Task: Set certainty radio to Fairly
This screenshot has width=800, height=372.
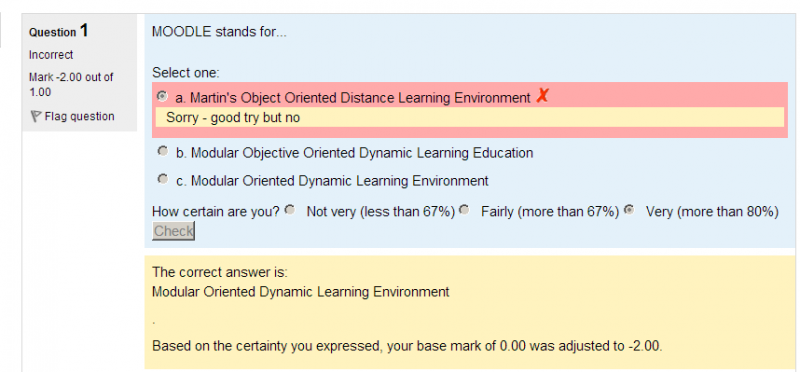Action: pos(464,210)
